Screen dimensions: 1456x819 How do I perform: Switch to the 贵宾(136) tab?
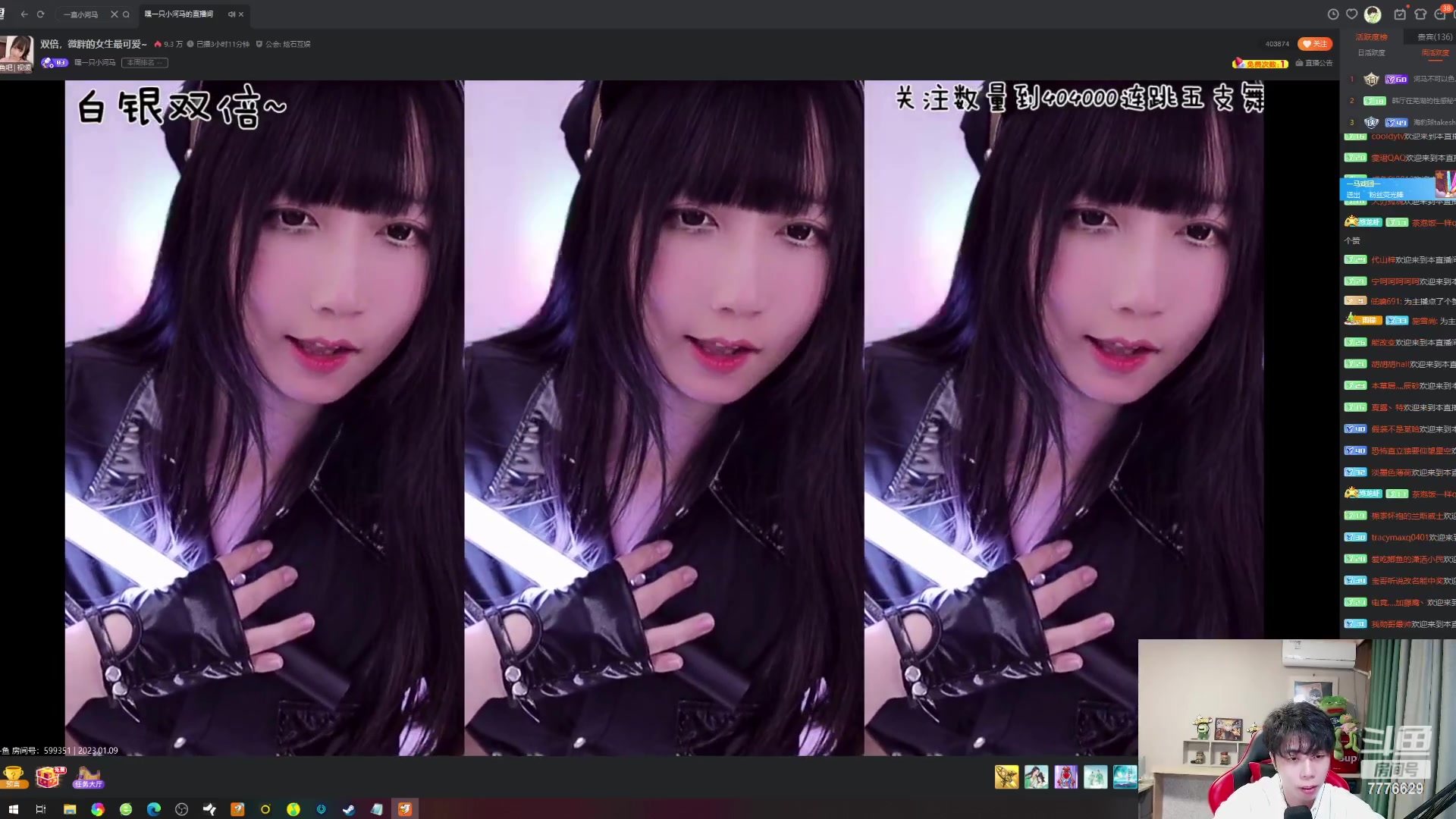tap(1434, 36)
